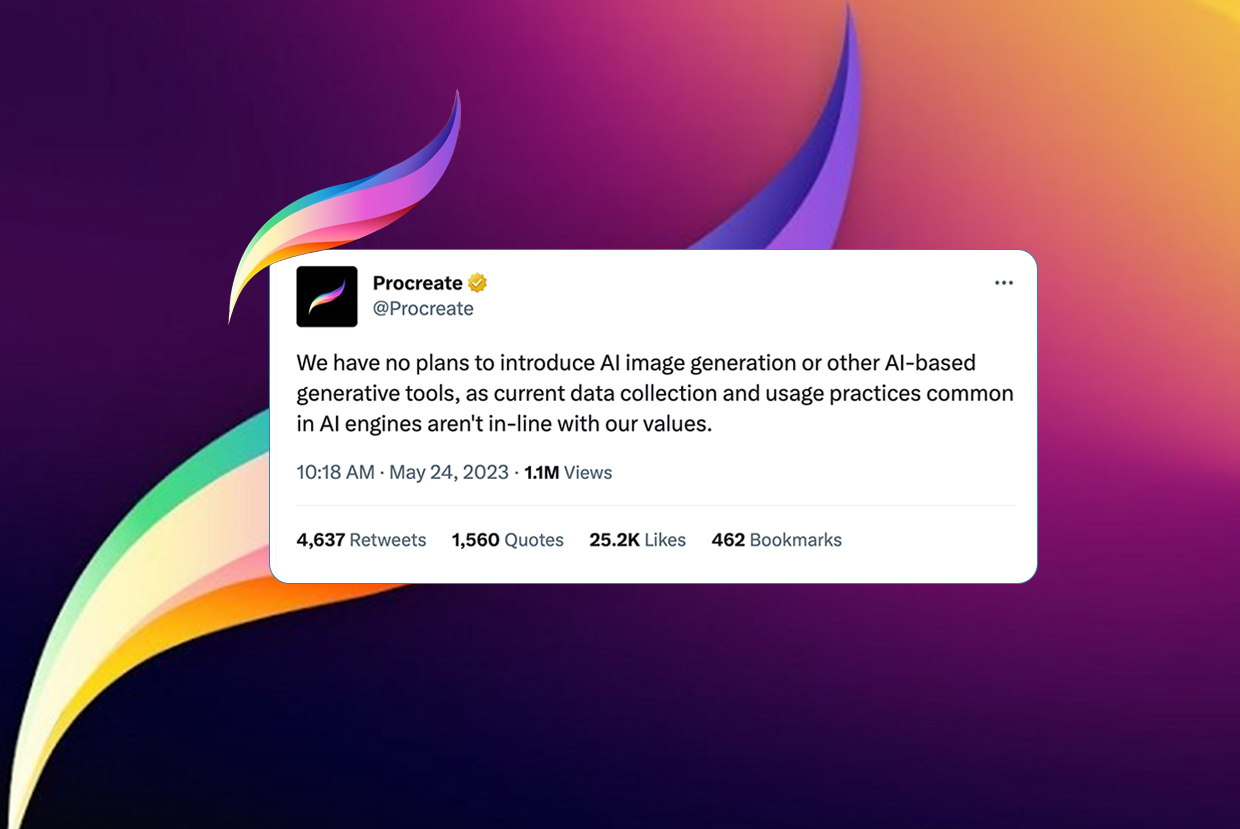Open the three-dot more options menu
This screenshot has width=1240, height=829.
coord(1004,283)
